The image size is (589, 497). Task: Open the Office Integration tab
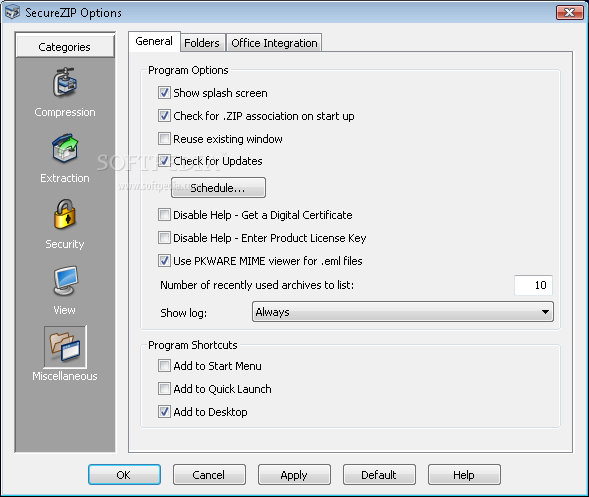[274, 43]
